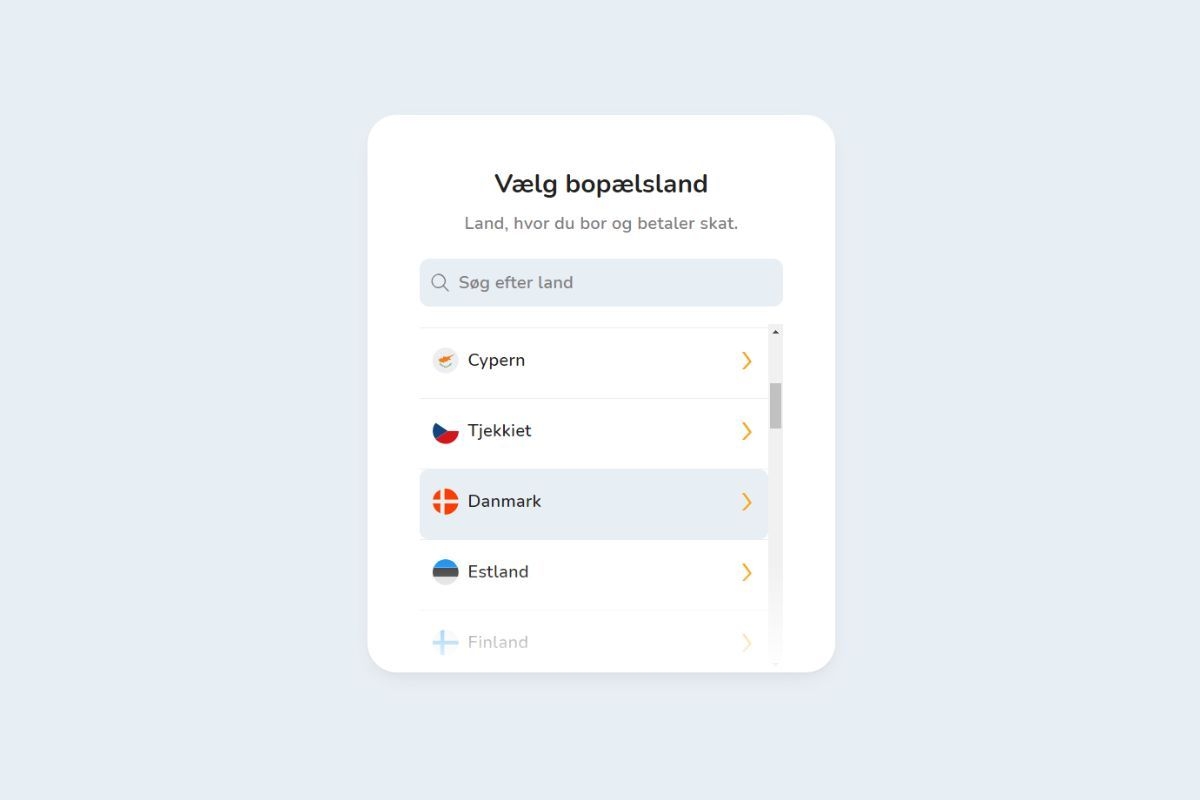Click the Estonian flag icon
The height and width of the screenshot is (800, 1200).
(x=445, y=572)
